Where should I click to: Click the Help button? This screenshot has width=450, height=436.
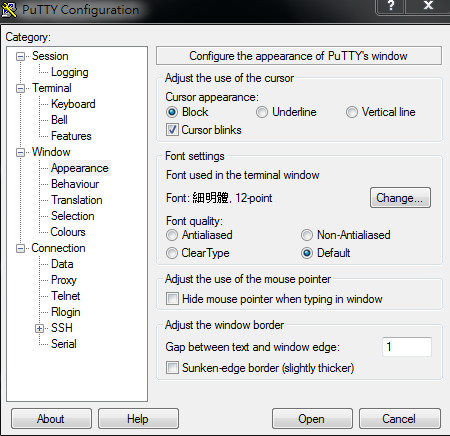[138, 419]
